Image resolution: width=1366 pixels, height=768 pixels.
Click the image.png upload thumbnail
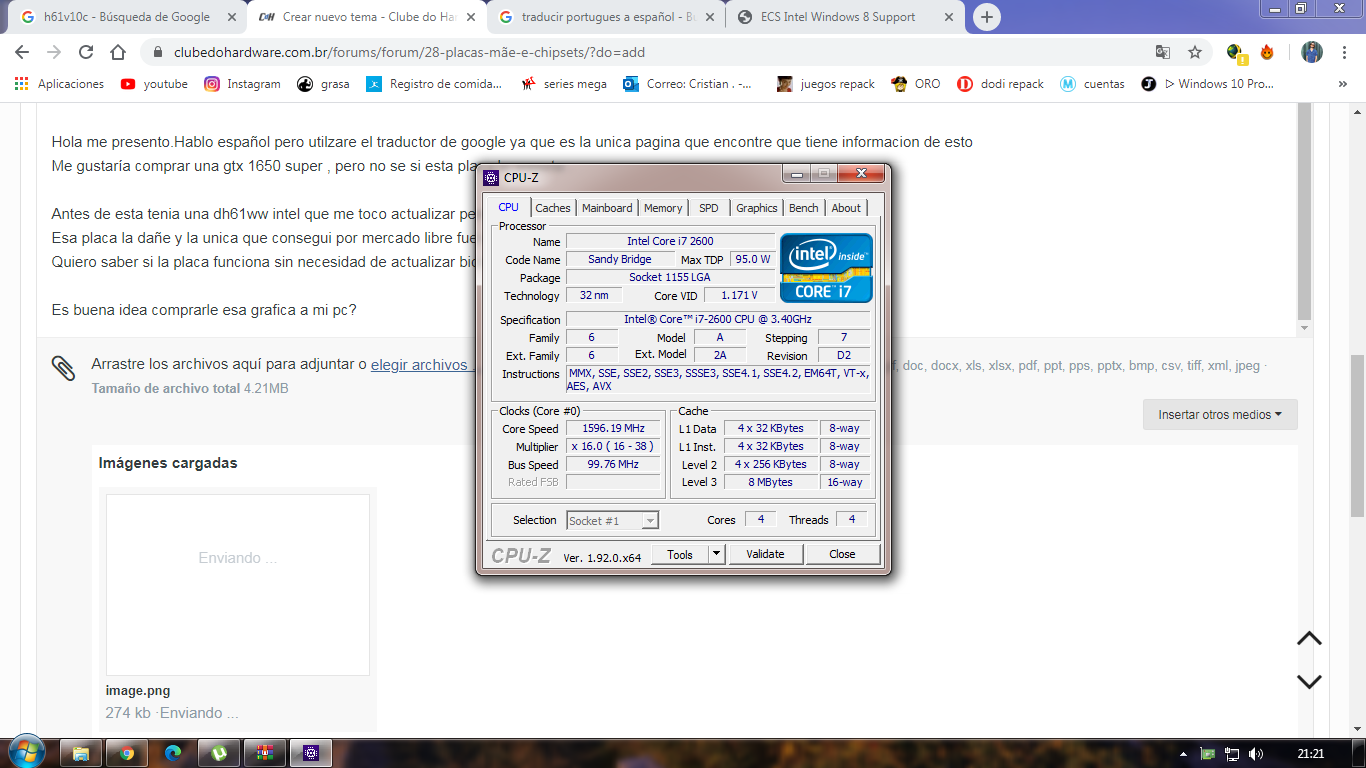(238, 585)
